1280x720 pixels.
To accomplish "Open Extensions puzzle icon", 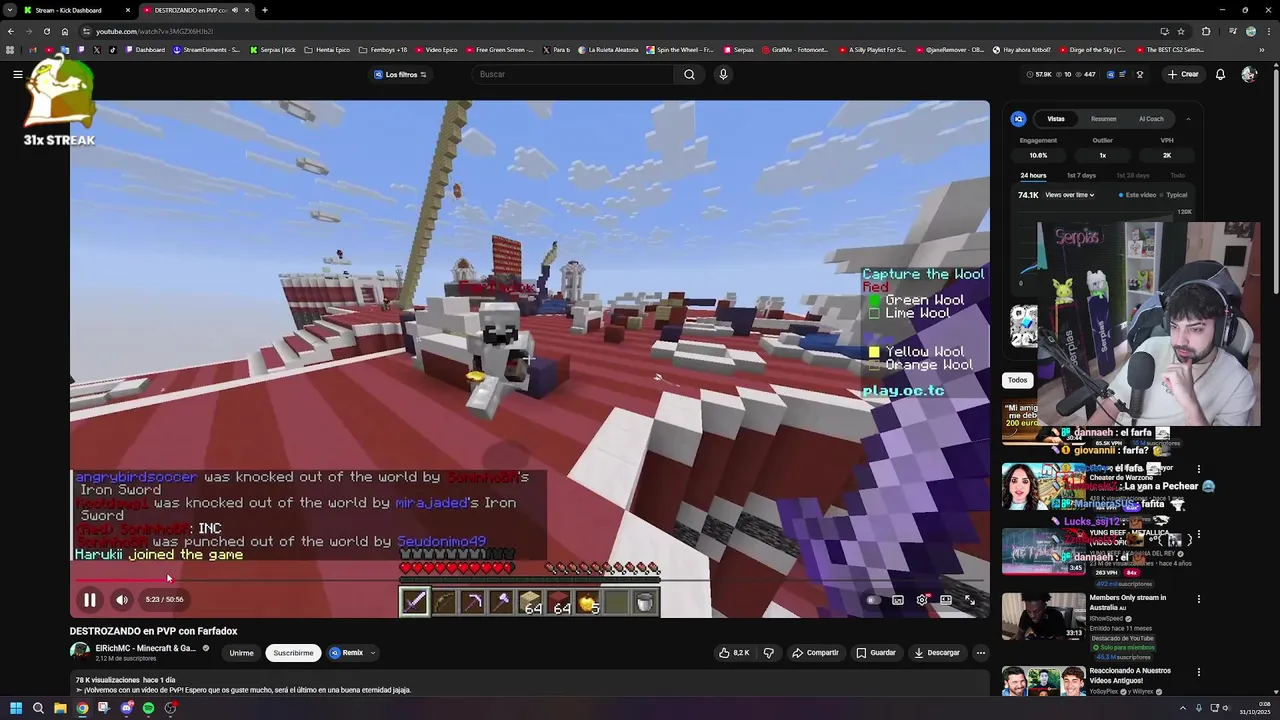I will tap(1206, 31).
